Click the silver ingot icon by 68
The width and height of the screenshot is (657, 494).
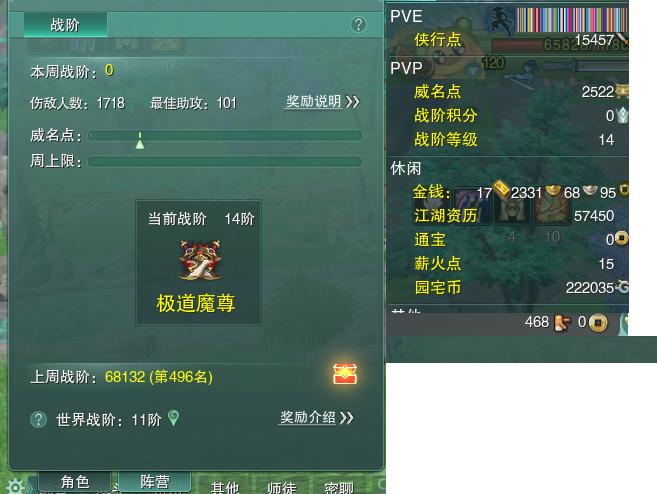590,190
